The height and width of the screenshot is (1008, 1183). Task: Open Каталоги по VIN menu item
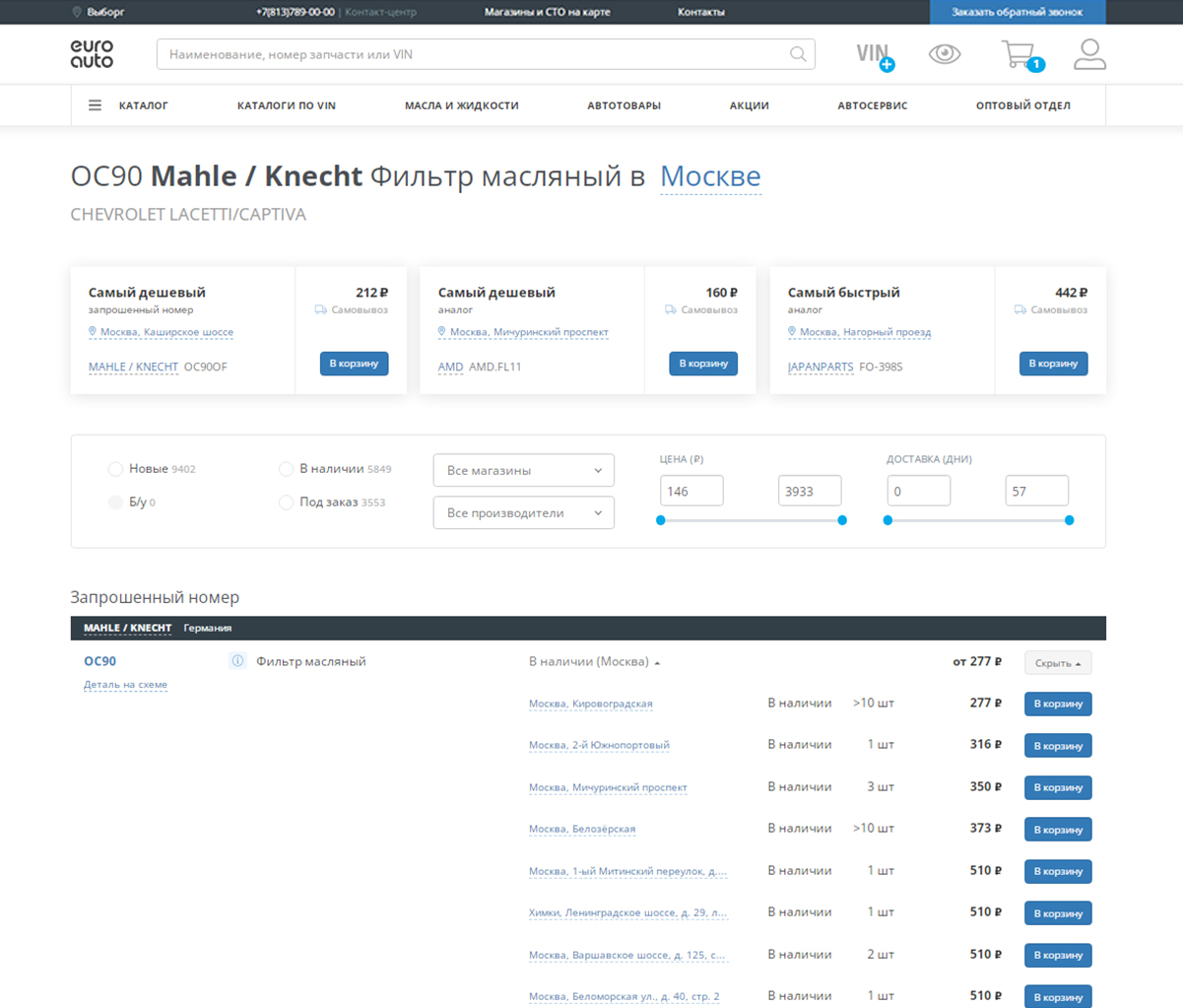287,105
